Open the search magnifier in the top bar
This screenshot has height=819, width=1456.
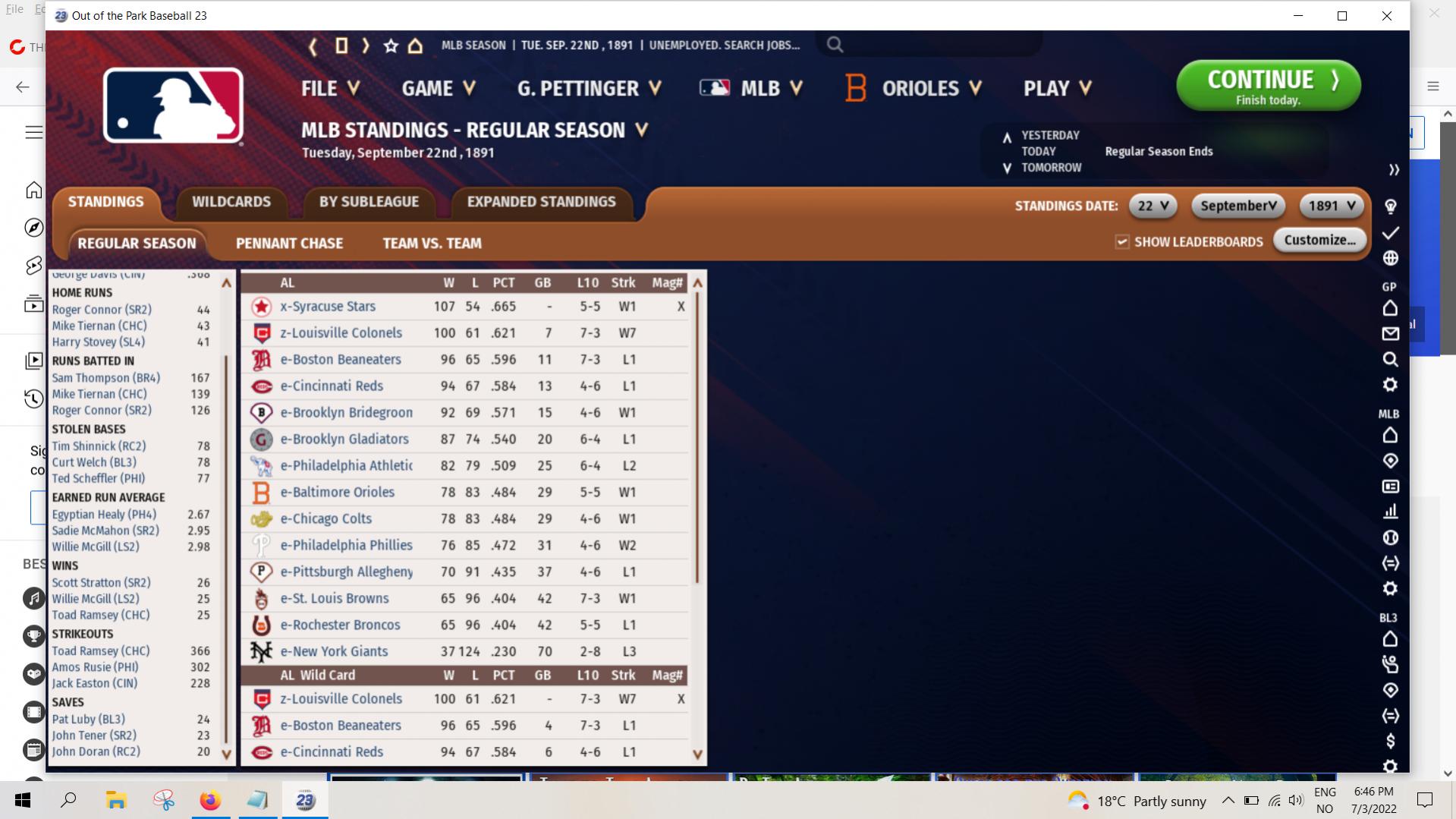point(835,45)
